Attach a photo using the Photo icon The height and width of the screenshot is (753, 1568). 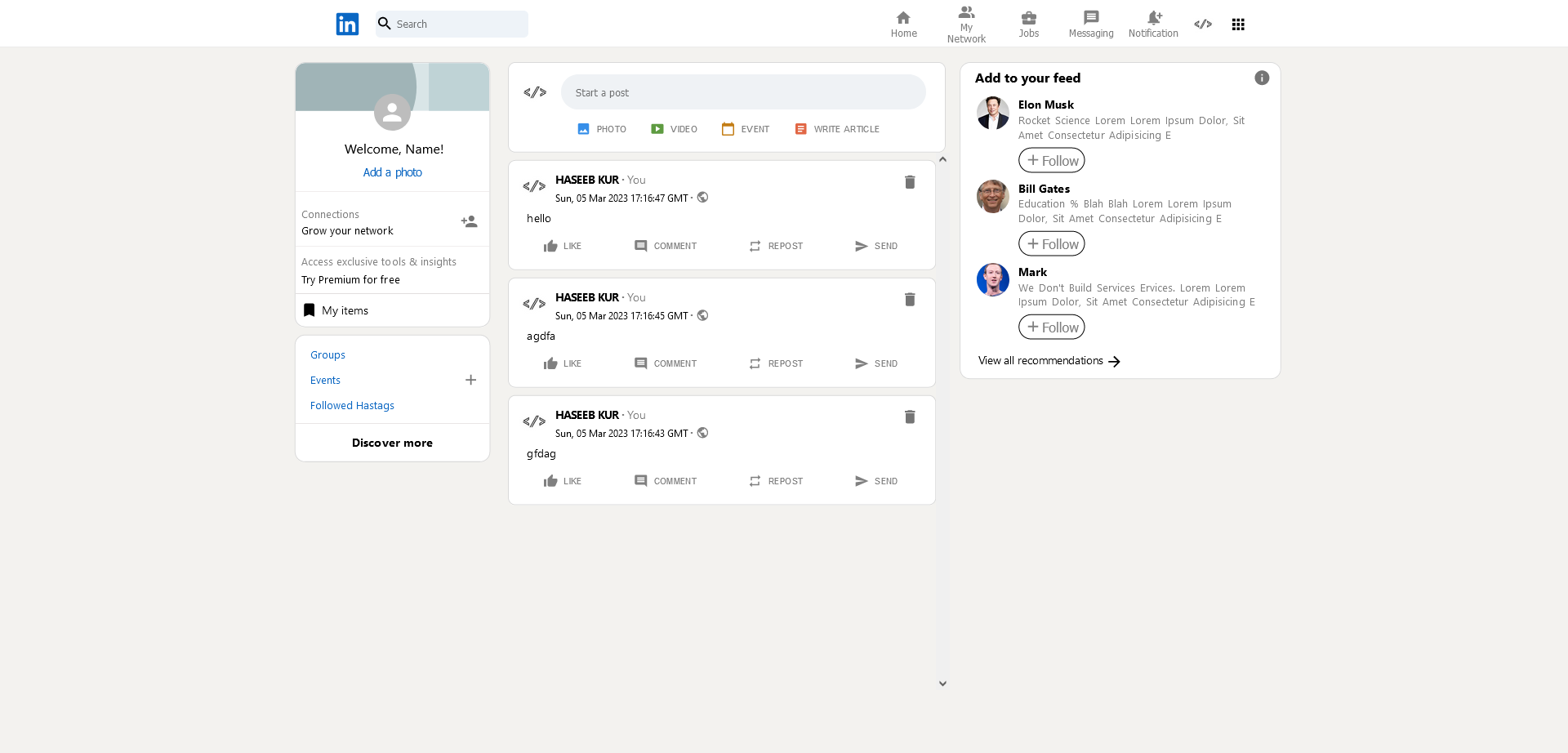[583, 128]
